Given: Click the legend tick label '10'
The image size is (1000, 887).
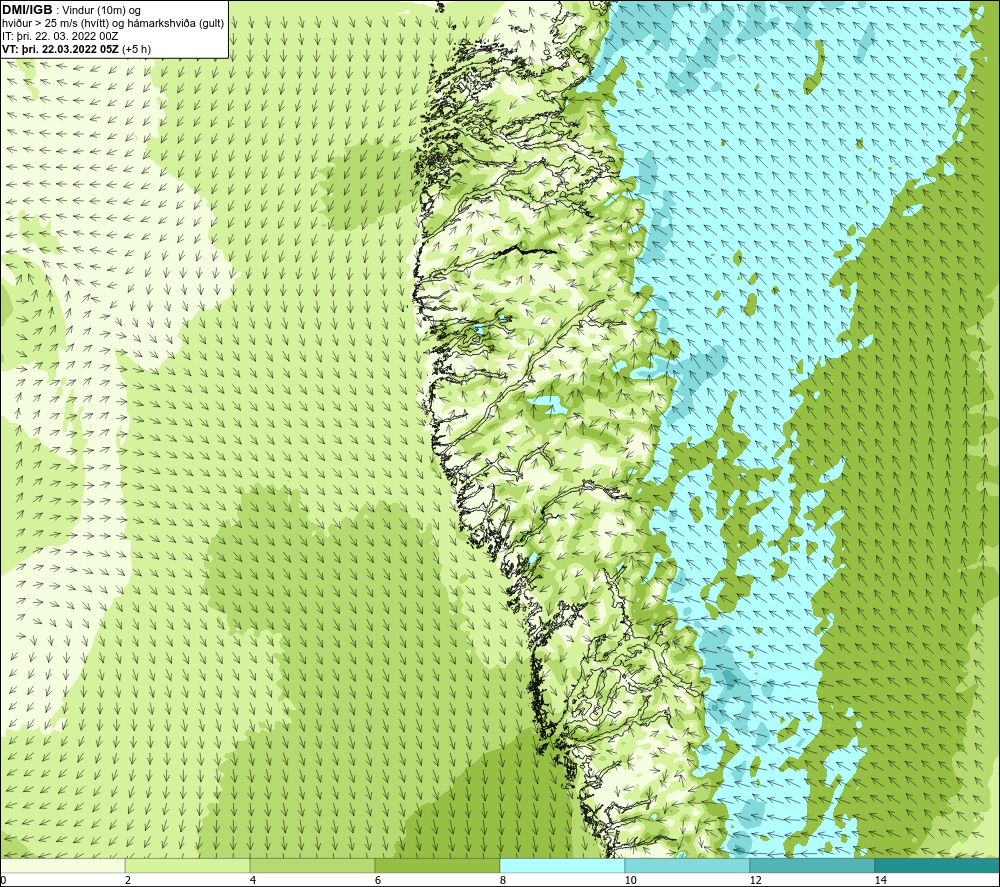Looking at the screenshot, I should (x=630, y=880).
